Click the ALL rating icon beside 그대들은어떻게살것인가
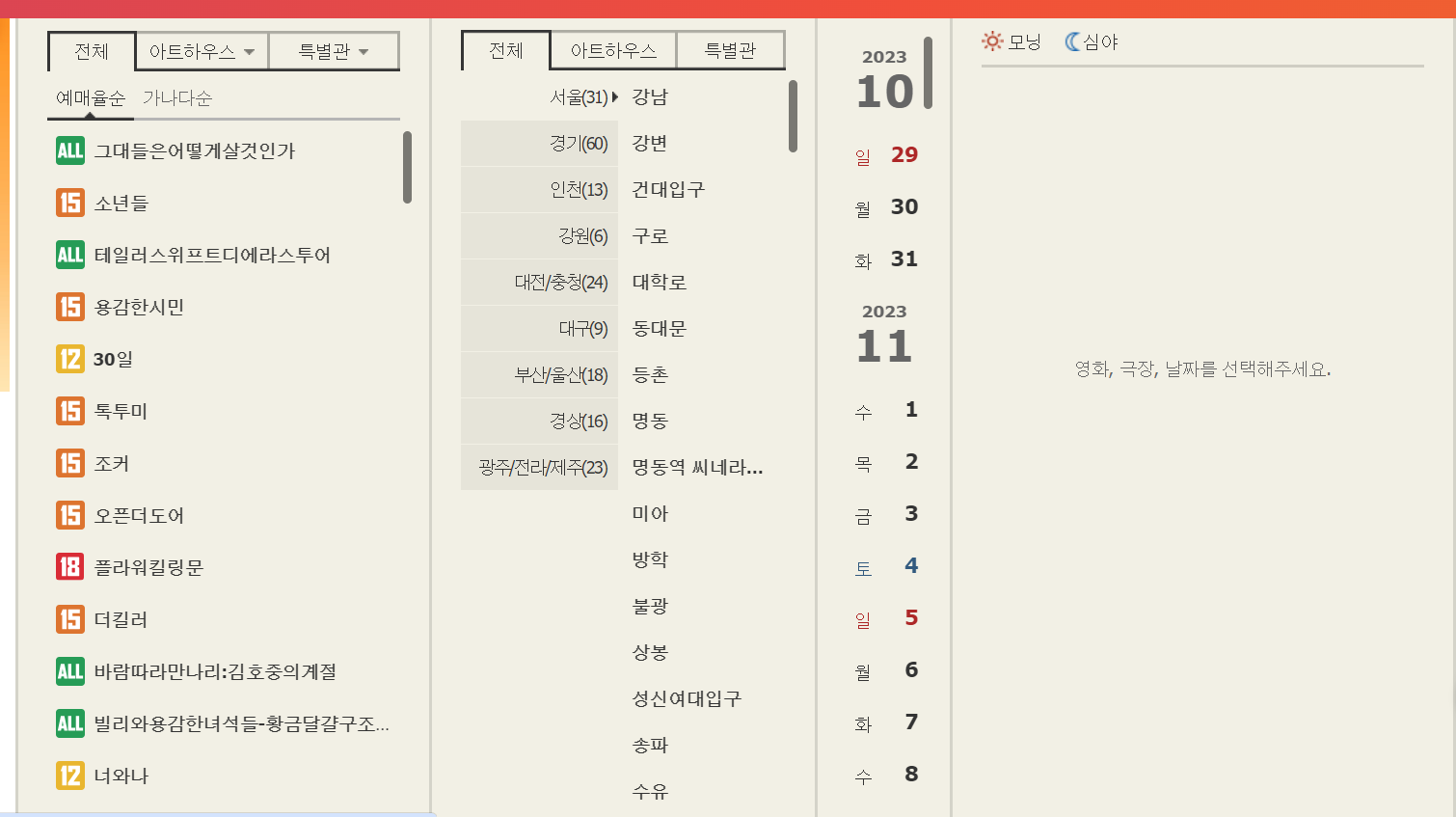1456x817 pixels. pyautogui.click(x=70, y=150)
